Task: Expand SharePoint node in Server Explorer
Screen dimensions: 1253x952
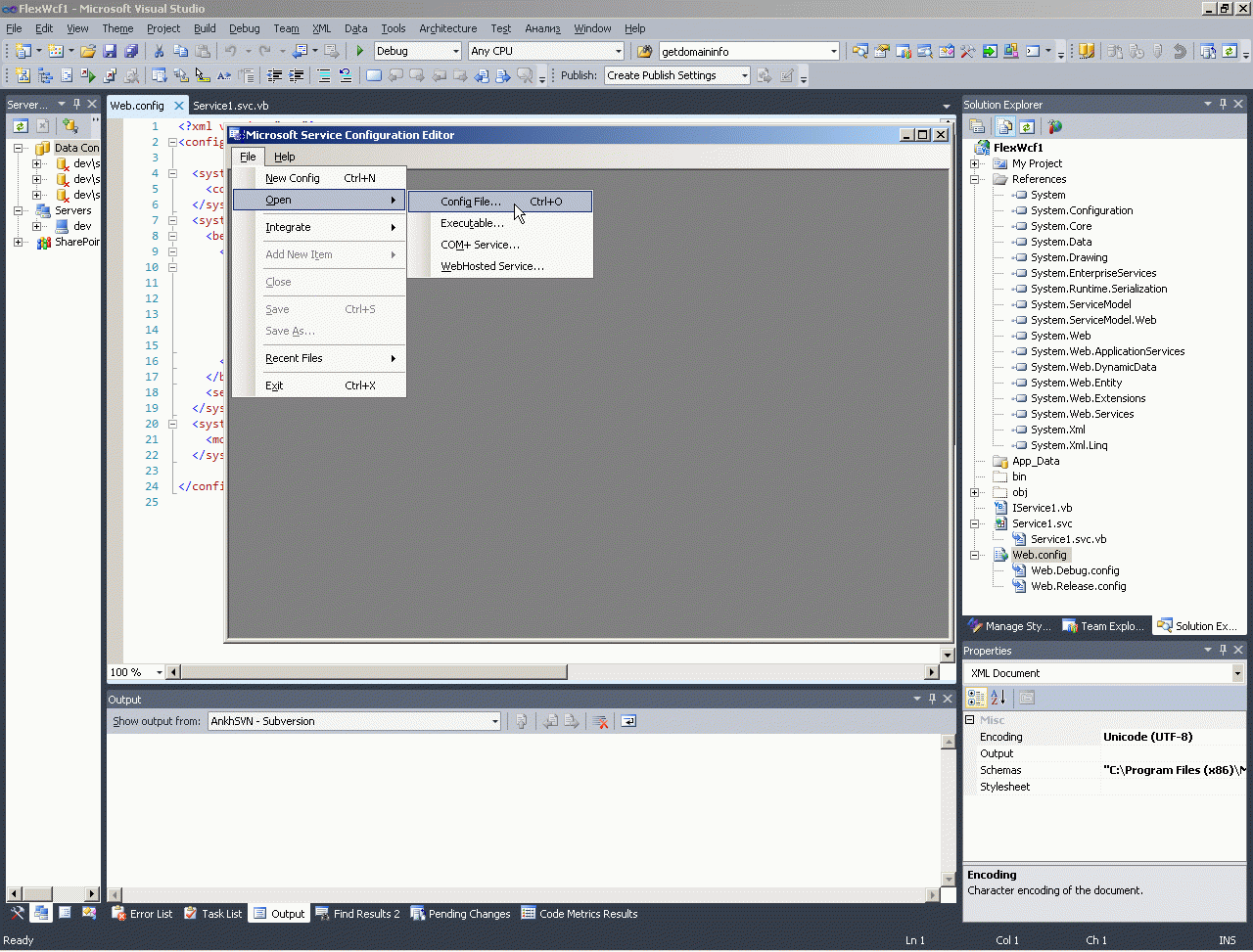Action: (x=18, y=242)
